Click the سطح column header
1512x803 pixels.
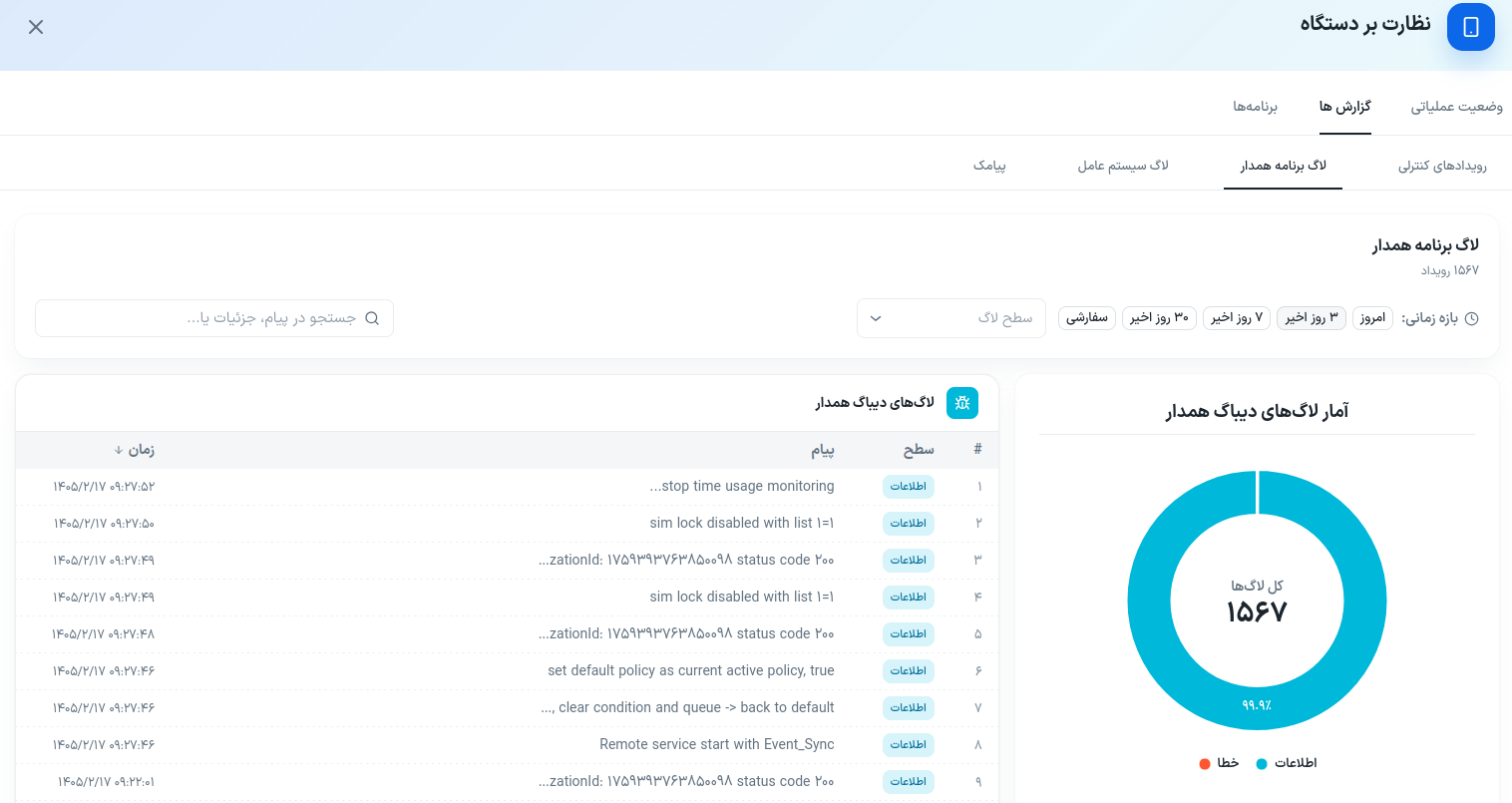(x=919, y=451)
